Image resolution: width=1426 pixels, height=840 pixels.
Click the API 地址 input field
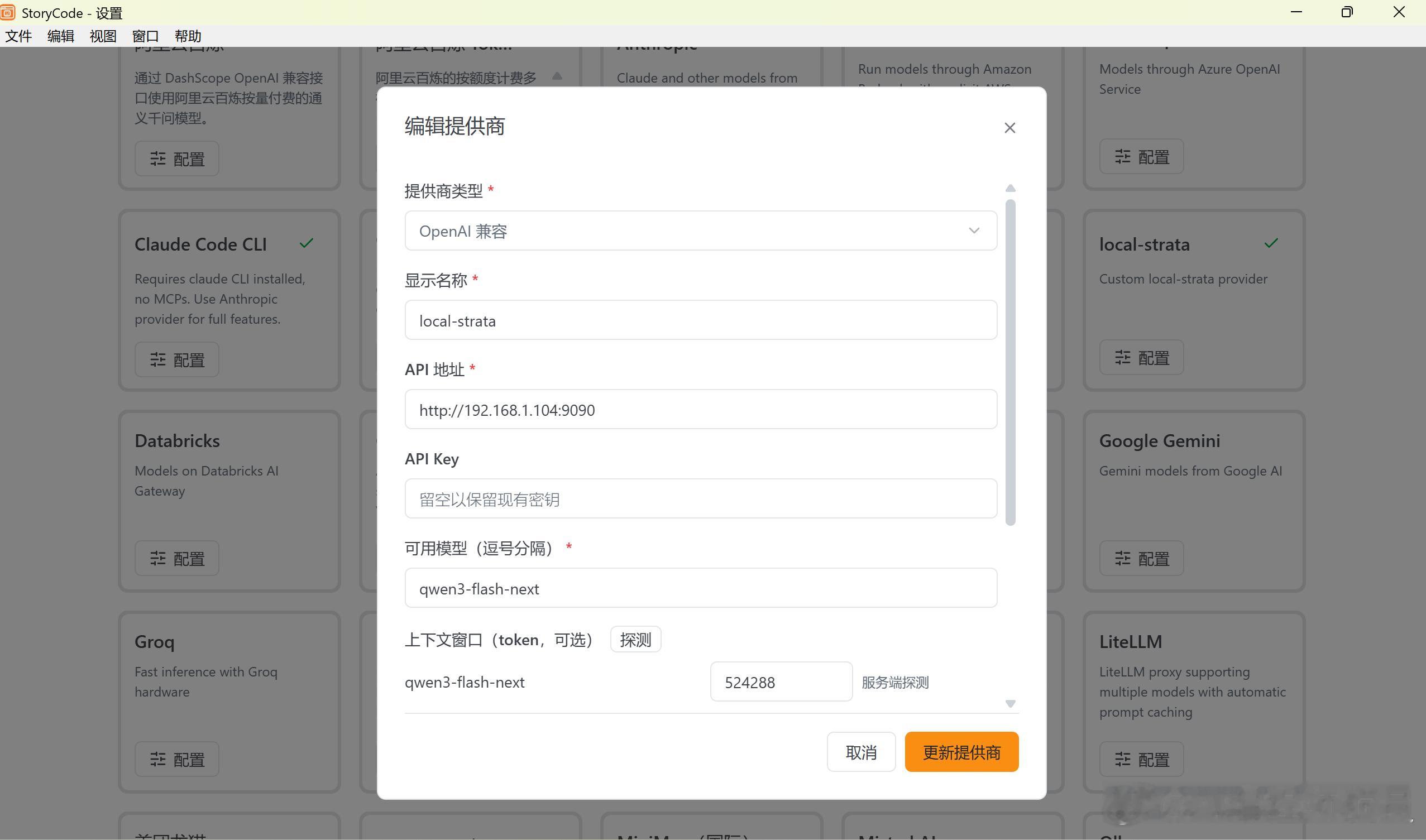pos(700,409)
